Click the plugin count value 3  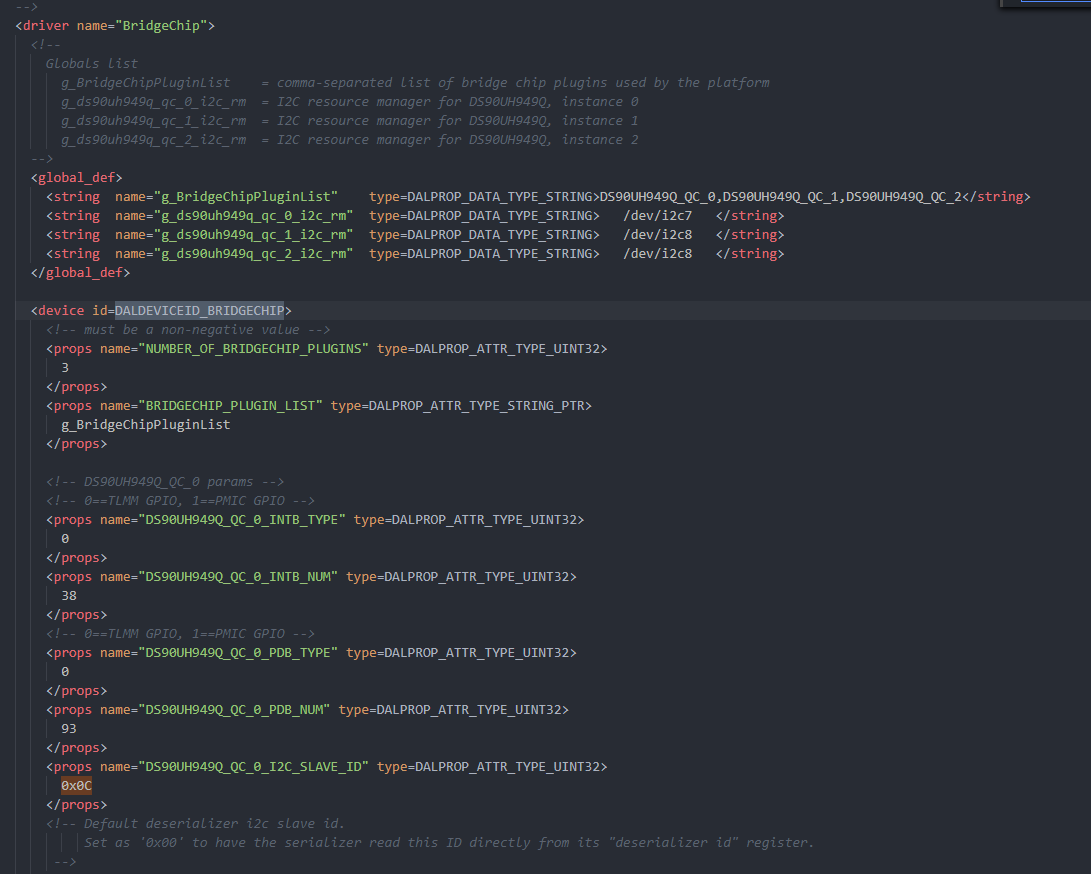tap(65, 367)
